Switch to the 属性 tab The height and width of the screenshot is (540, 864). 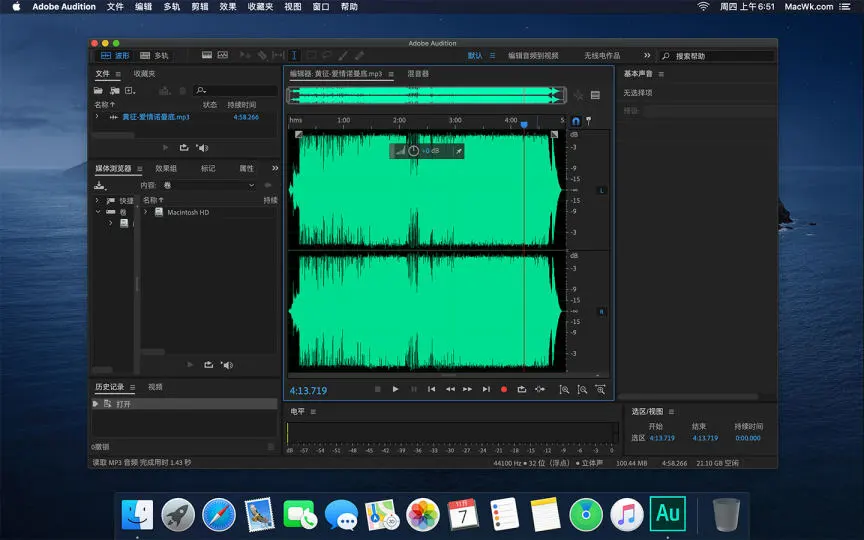[x=246, y=168]
